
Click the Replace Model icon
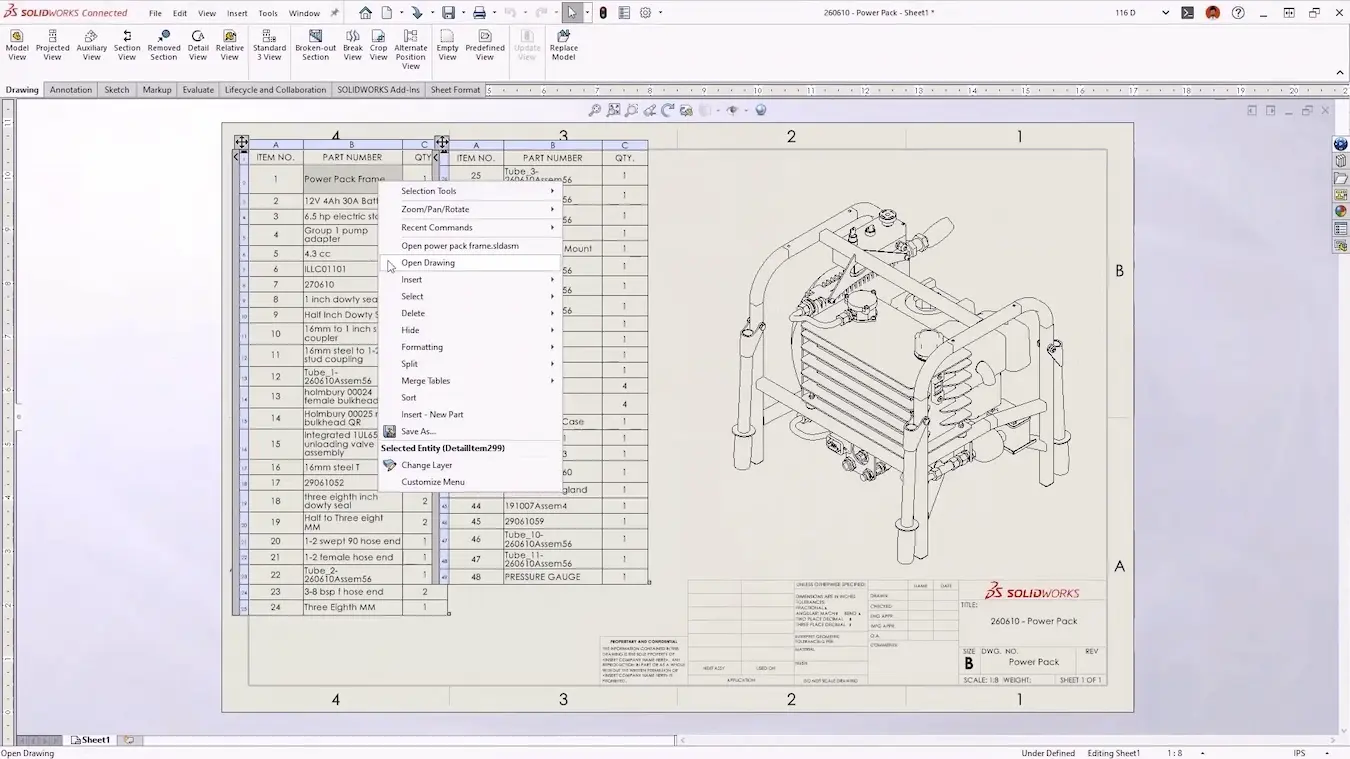pos(563,44)
